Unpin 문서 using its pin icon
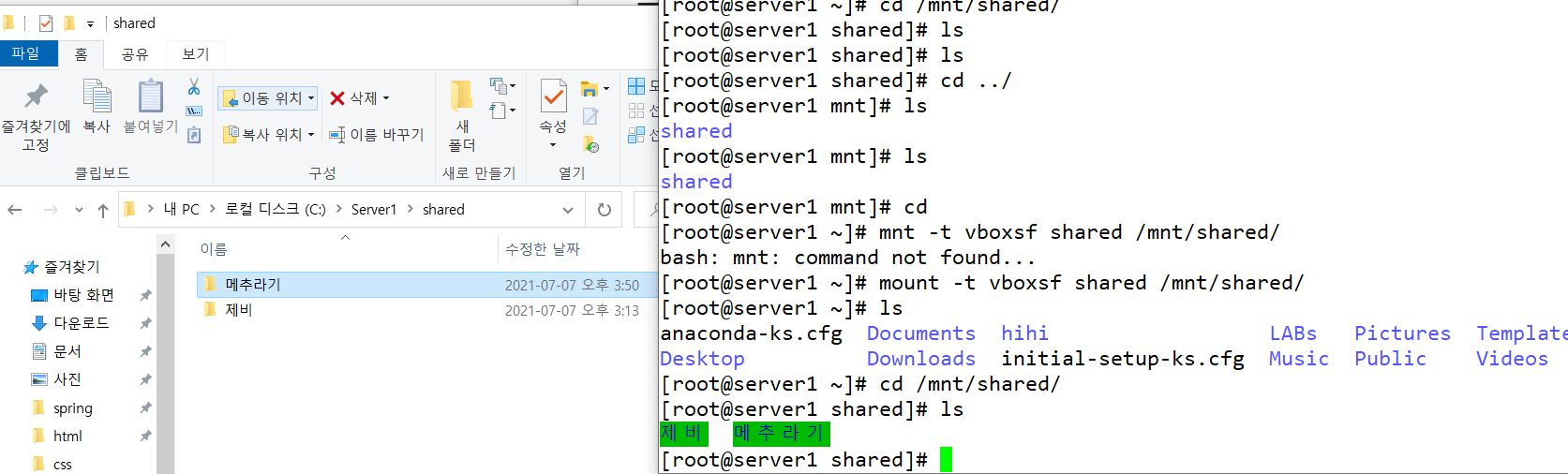1568x474 pixels. 145,351
